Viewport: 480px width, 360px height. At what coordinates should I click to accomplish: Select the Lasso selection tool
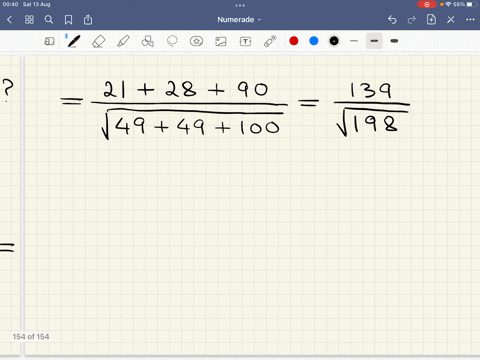[x=172, y=41]
